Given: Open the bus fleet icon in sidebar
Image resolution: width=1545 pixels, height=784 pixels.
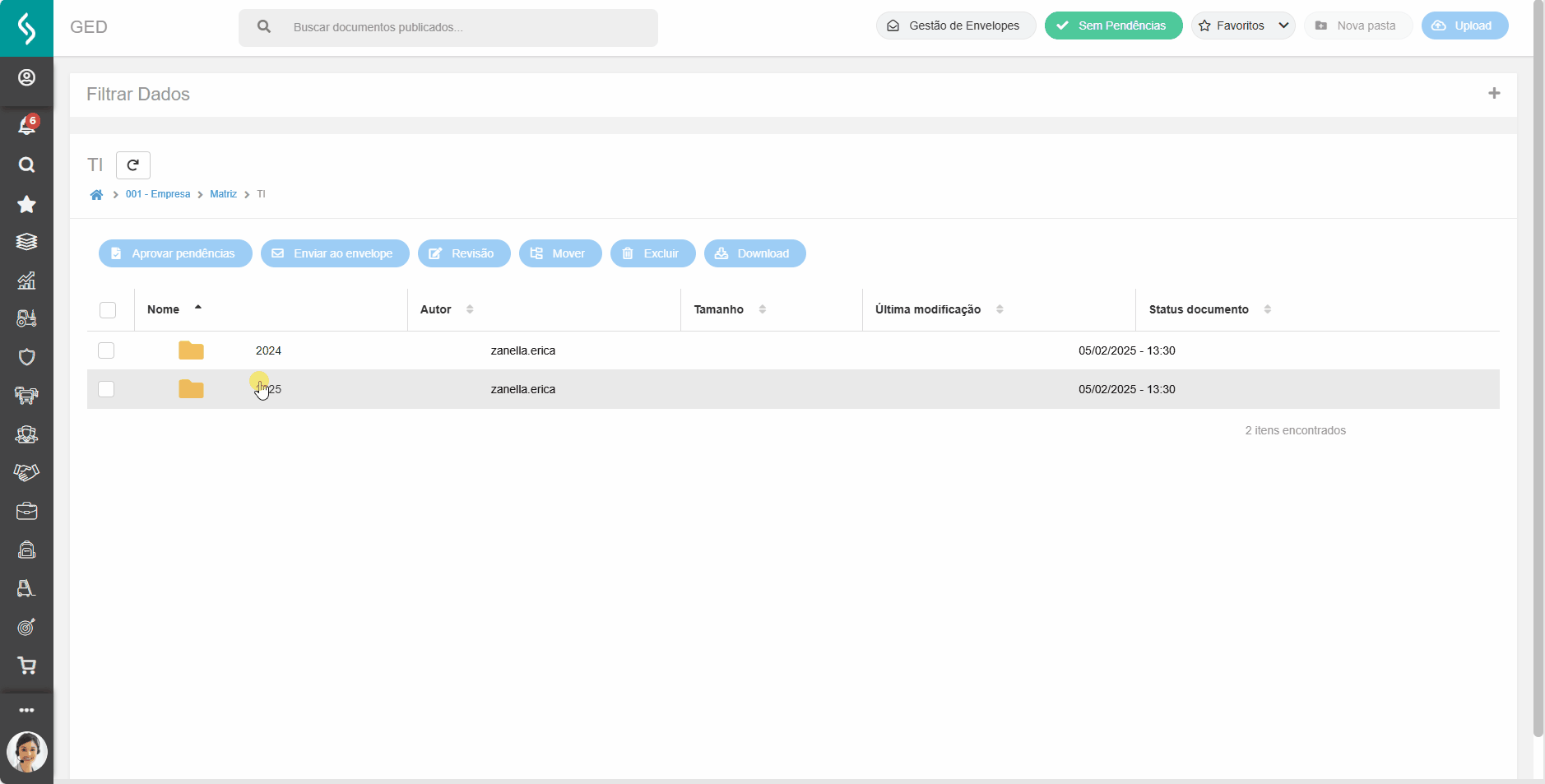Looking at the screenshot, I should [26, 396].
